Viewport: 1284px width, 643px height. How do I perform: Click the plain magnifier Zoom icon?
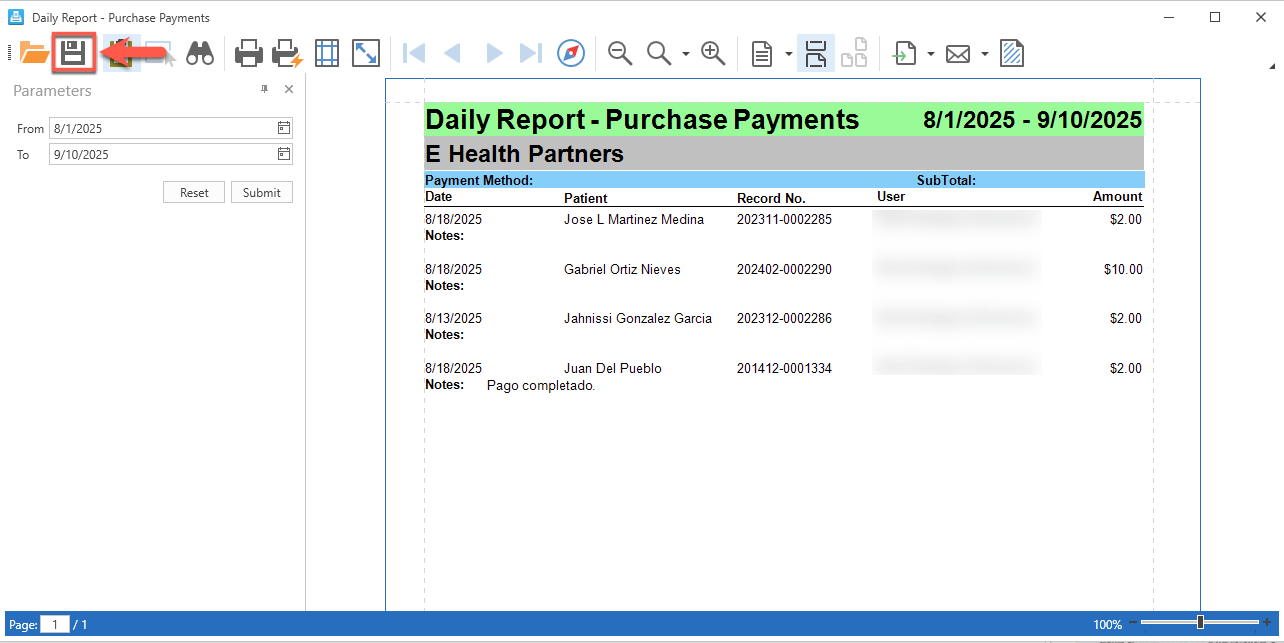pos(659,53)
